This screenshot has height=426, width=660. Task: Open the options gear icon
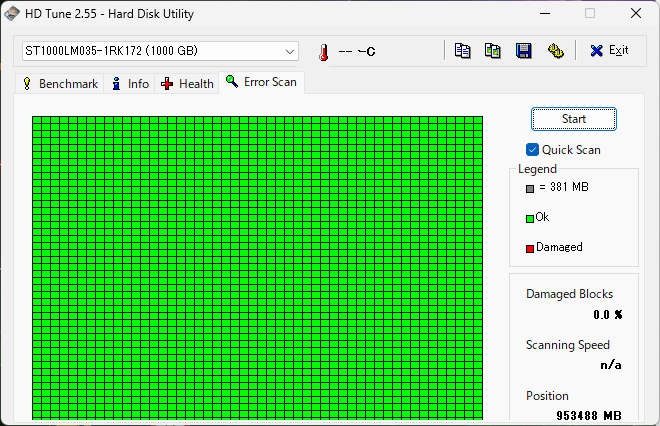[556, 51]
